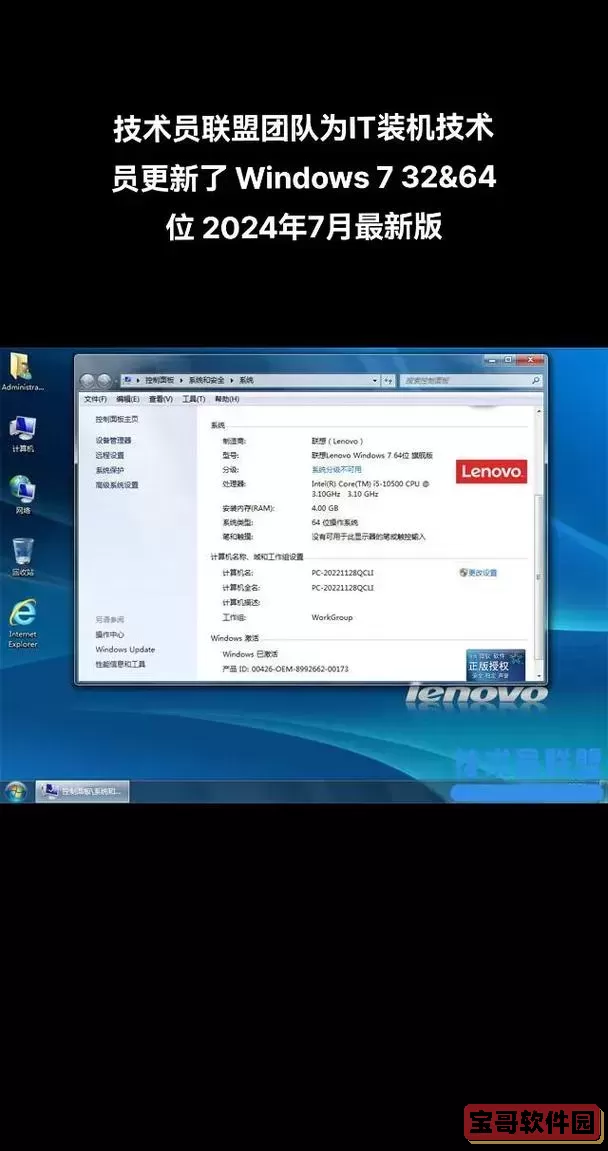Select the 产品 ID 00426-OEM-8992662-00173 text
Screen dimensions: 608x1151
tap(286, 669)
